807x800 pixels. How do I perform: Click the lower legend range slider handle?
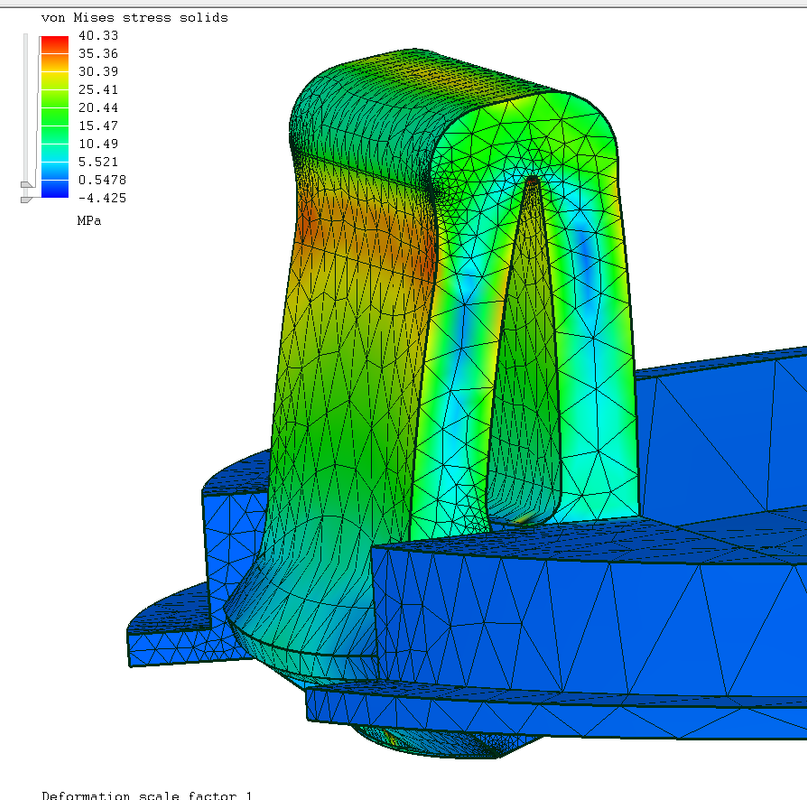point(27,200)
